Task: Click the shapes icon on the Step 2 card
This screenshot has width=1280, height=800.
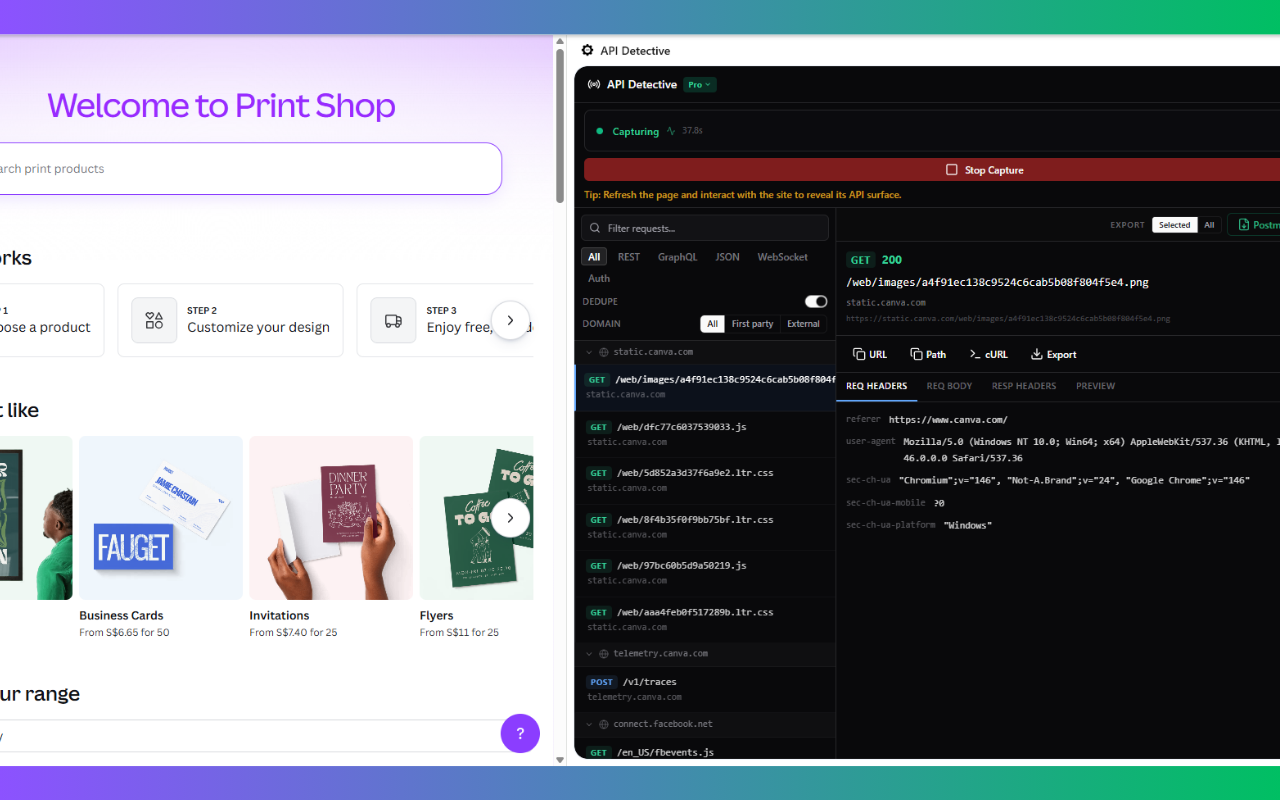Action: [x=154, y=320]
